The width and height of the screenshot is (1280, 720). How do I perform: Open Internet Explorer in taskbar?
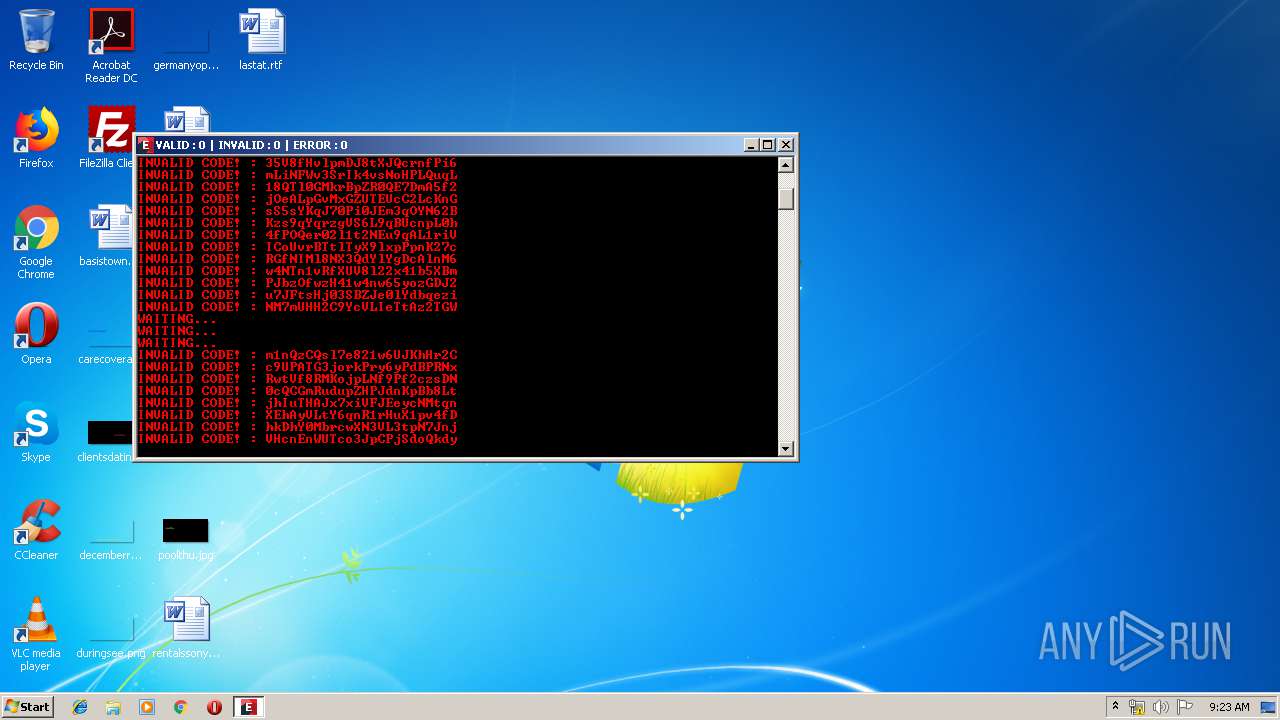[x=80, y=707]
